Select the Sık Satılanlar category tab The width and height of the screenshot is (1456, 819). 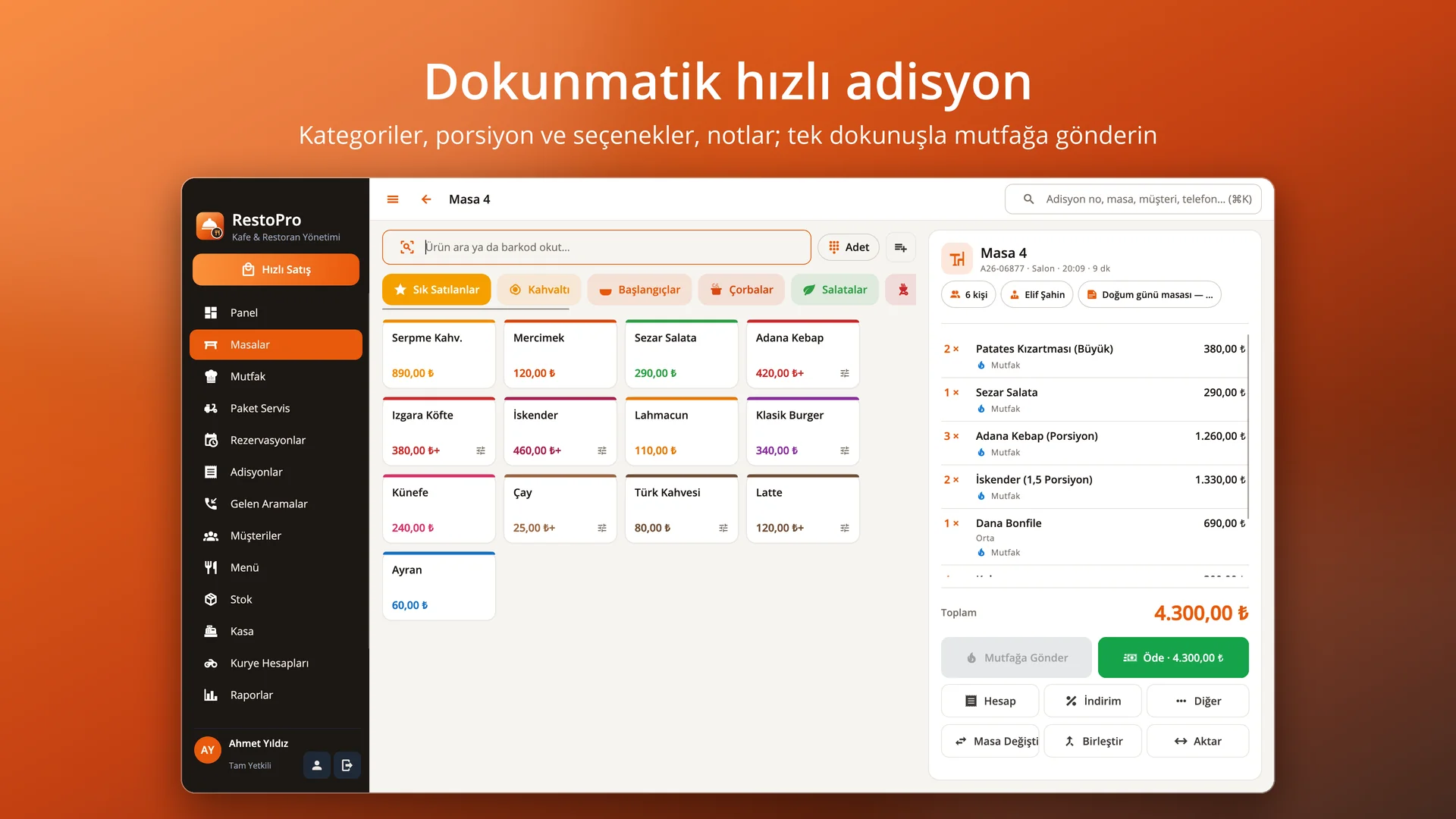pyautogui.click(x=437, y=290)
